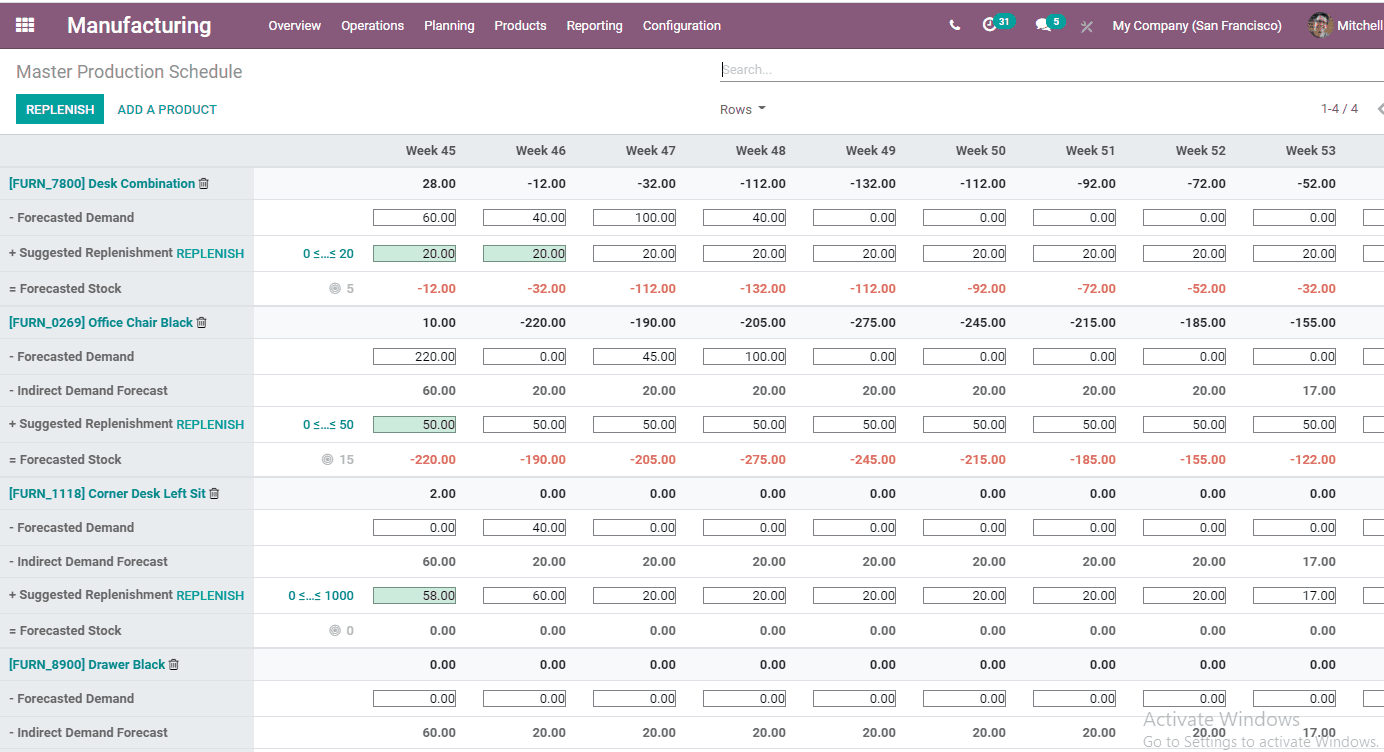Expand the replenishment range 0 ≤...≤ 20
The width and height of the screenshot is (1384, 752).
click(x=330, y=253)
